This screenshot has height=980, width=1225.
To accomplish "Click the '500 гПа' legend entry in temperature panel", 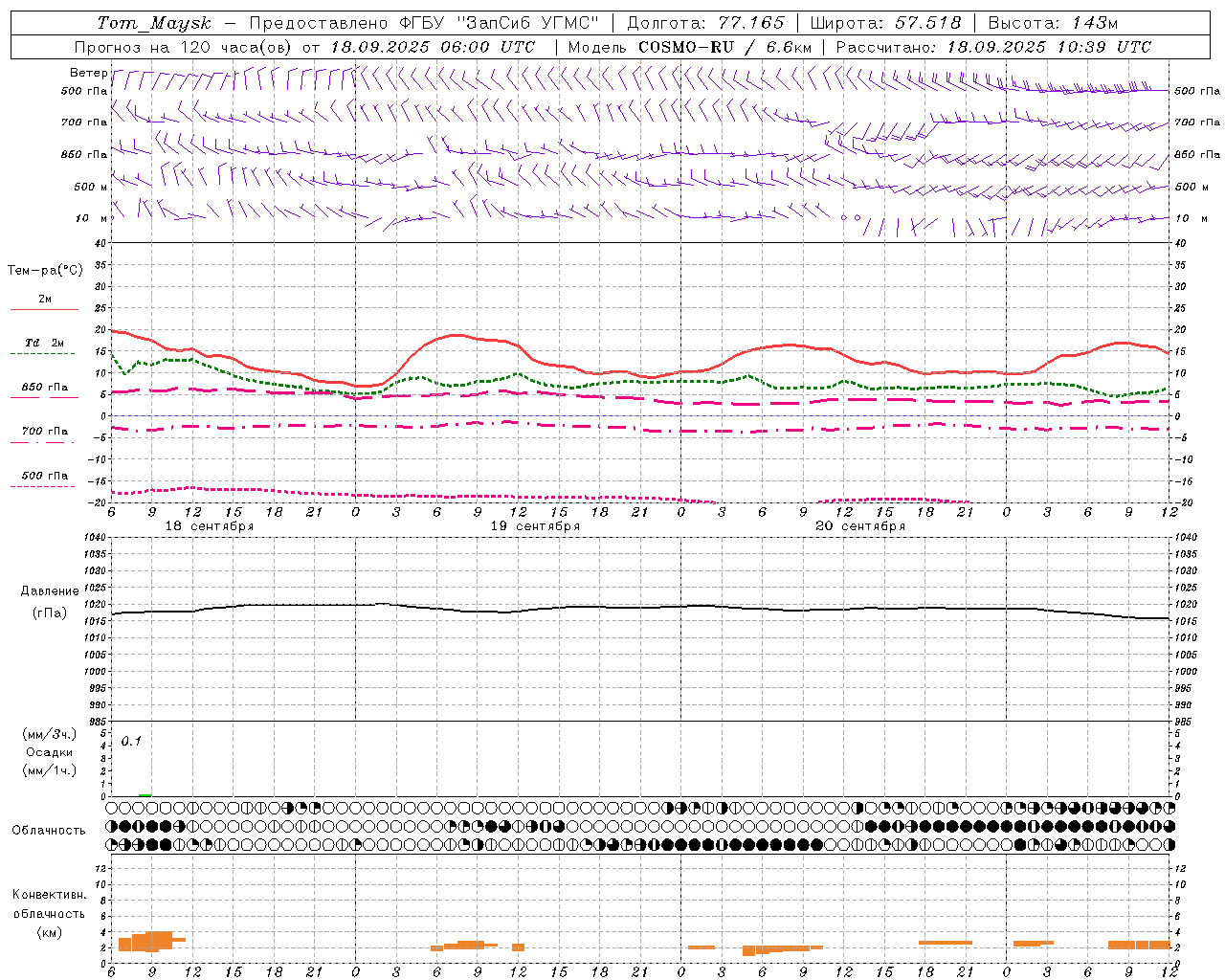I will tap(45, 476).
